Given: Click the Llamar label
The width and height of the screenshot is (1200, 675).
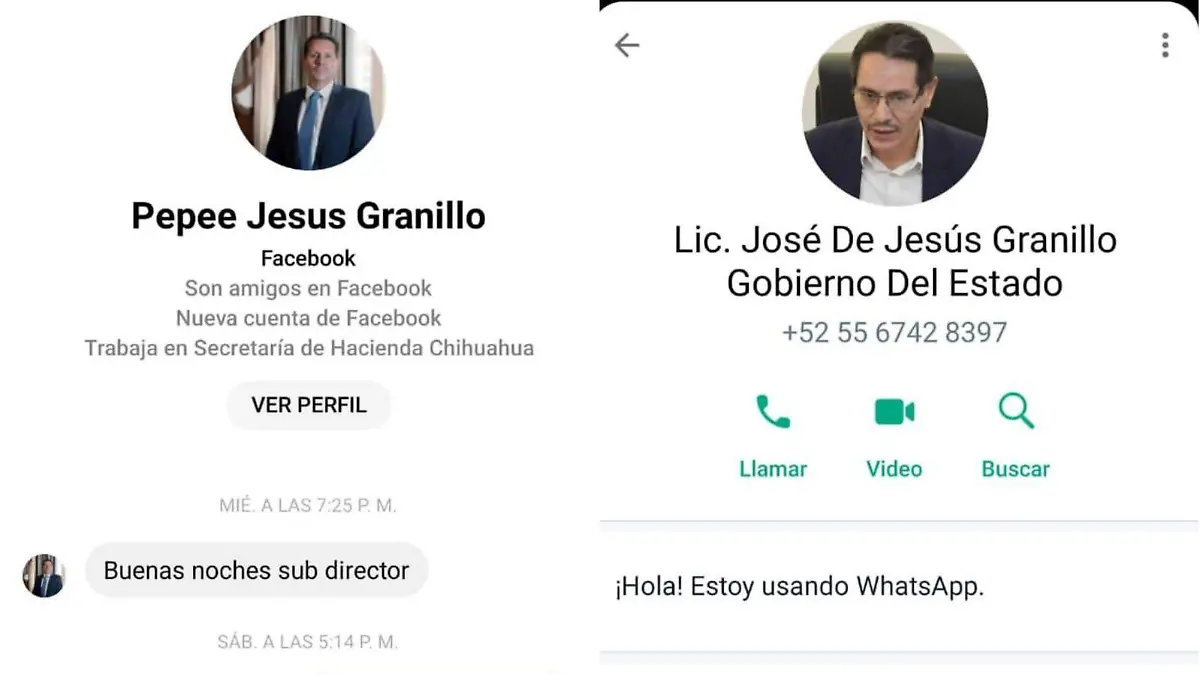Looking at the screenshot, I should 773,469.
